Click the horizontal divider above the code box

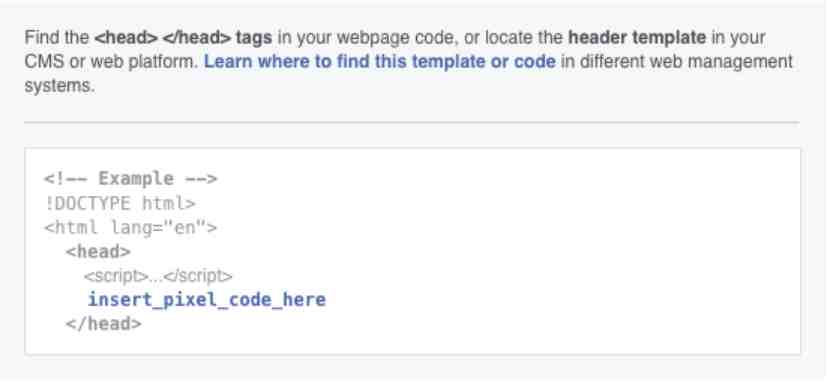point(412,122)
